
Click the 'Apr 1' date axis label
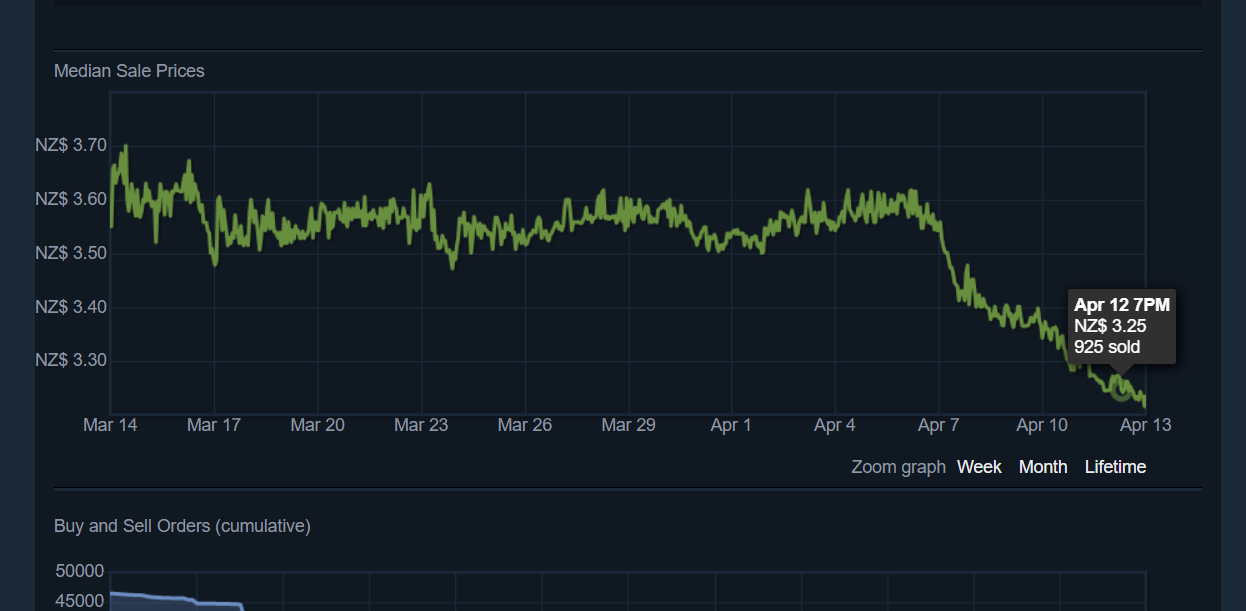731,425
